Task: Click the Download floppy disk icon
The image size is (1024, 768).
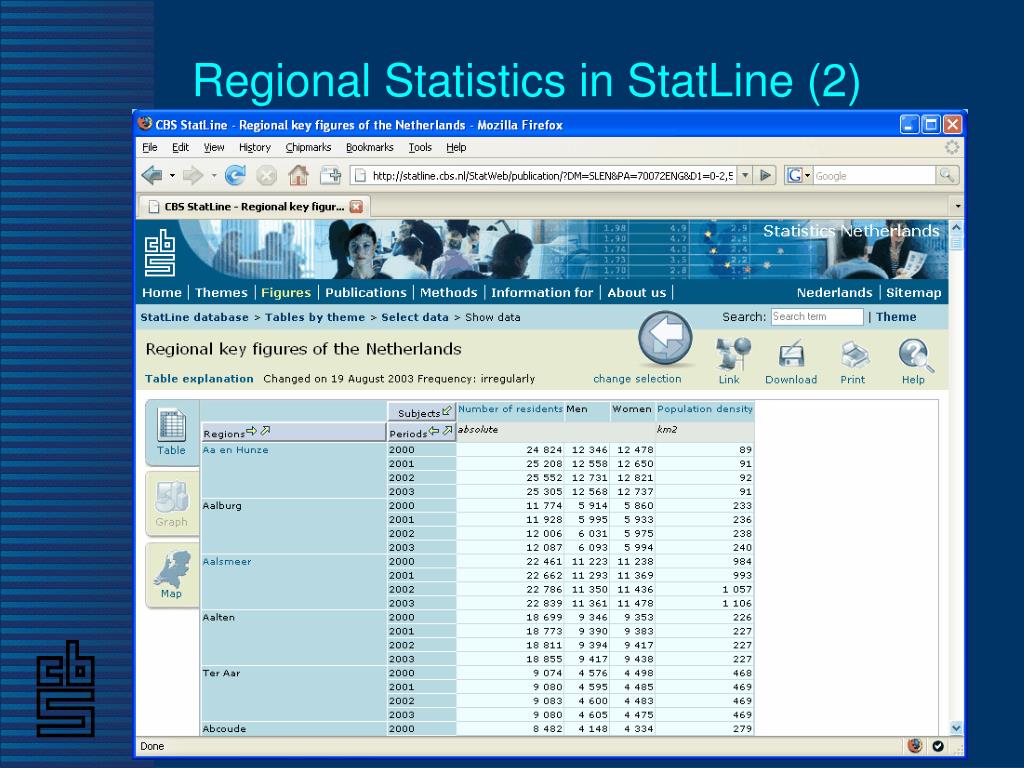Action: click(x=791, y=354)
